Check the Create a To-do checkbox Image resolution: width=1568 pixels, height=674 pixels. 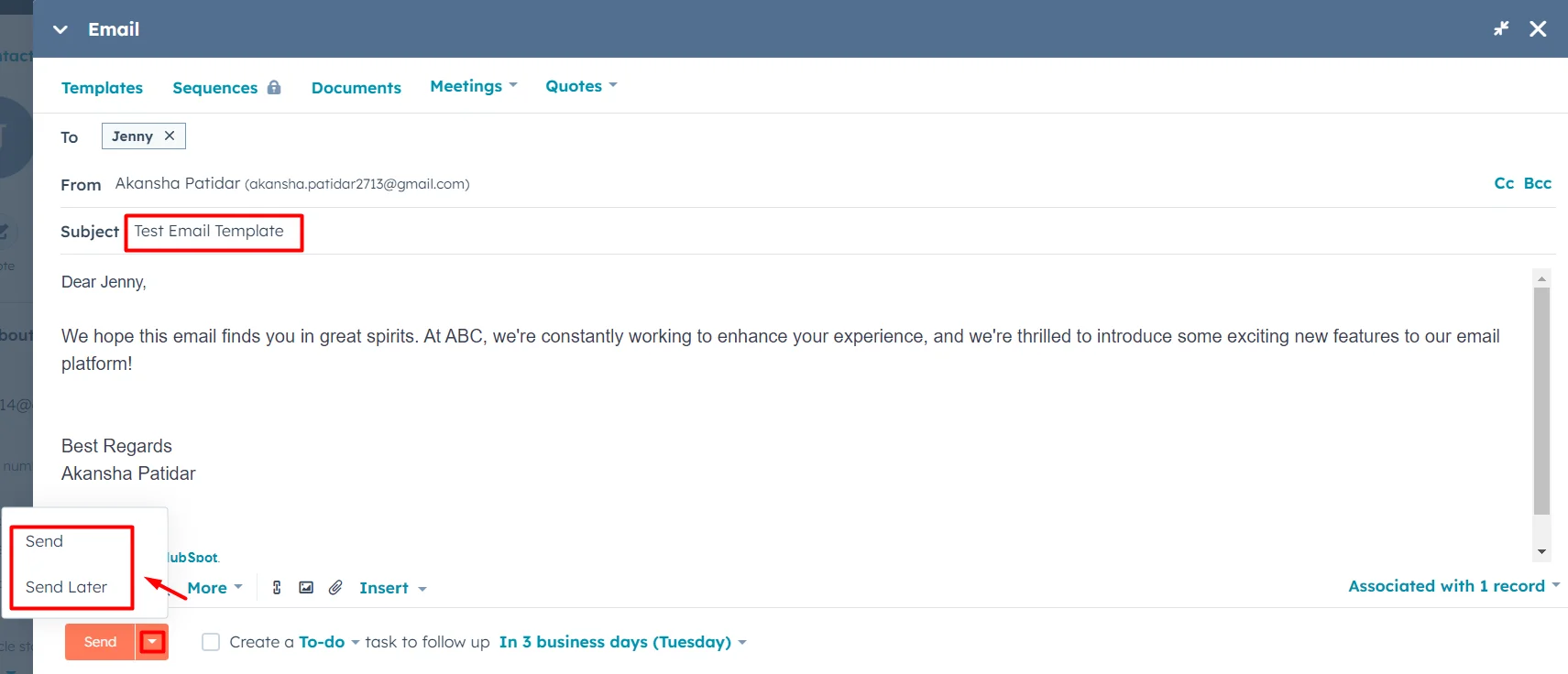(x=210, y=641)
